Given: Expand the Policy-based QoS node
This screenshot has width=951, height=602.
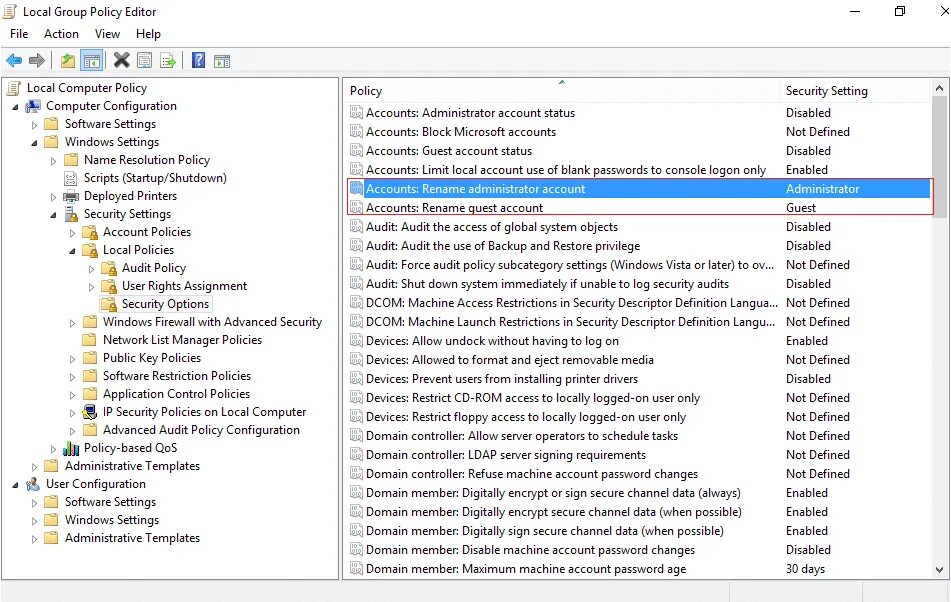Looking at the screenshot, I should click(x=53, y=449).
